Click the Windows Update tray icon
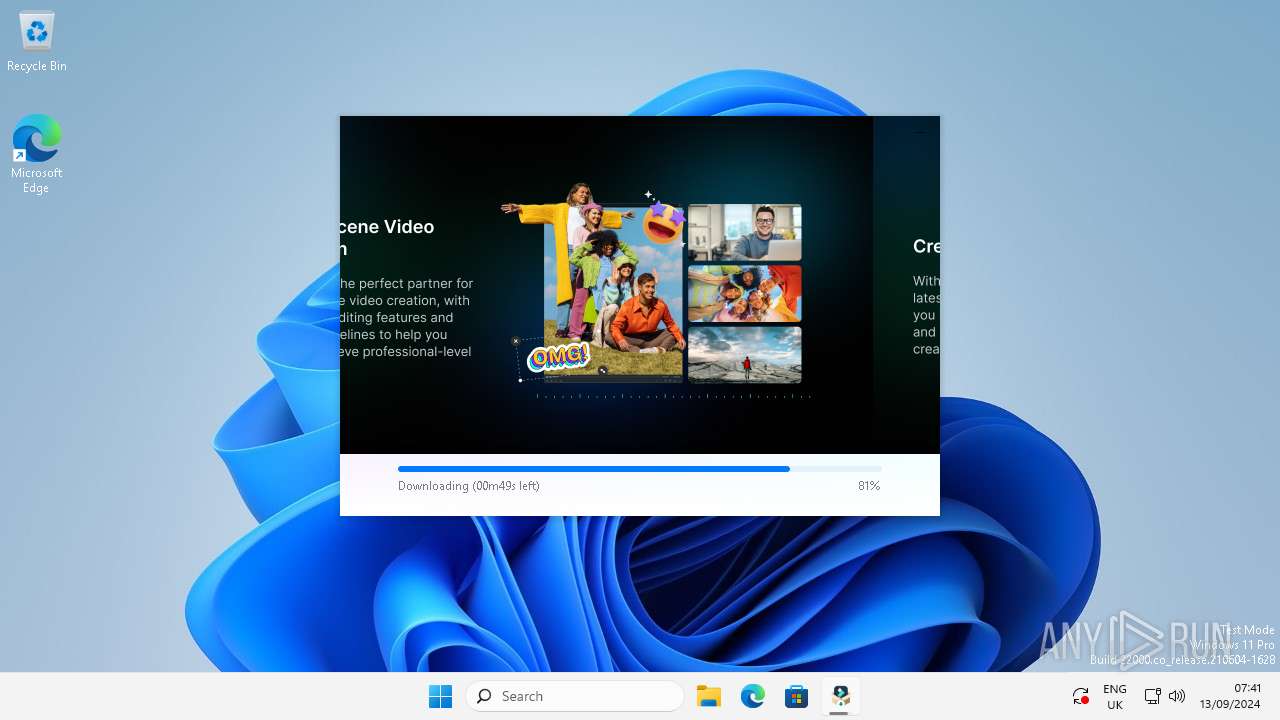1280x720 pixels. (1080, 696)
